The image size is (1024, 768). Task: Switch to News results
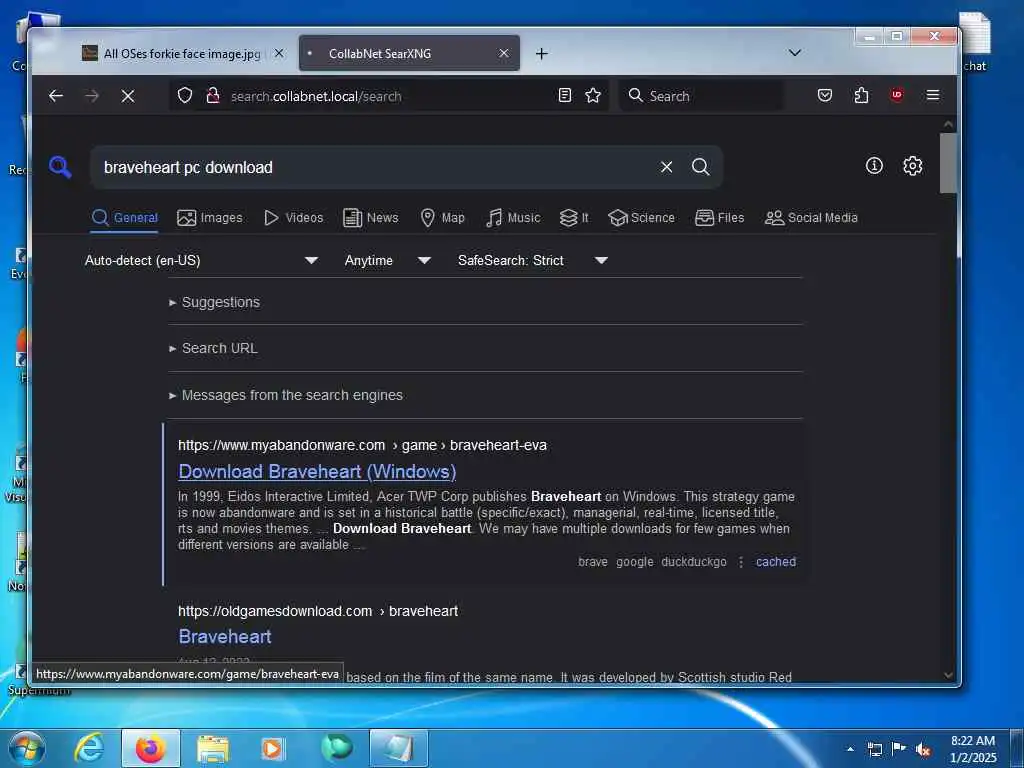[370, 217]
